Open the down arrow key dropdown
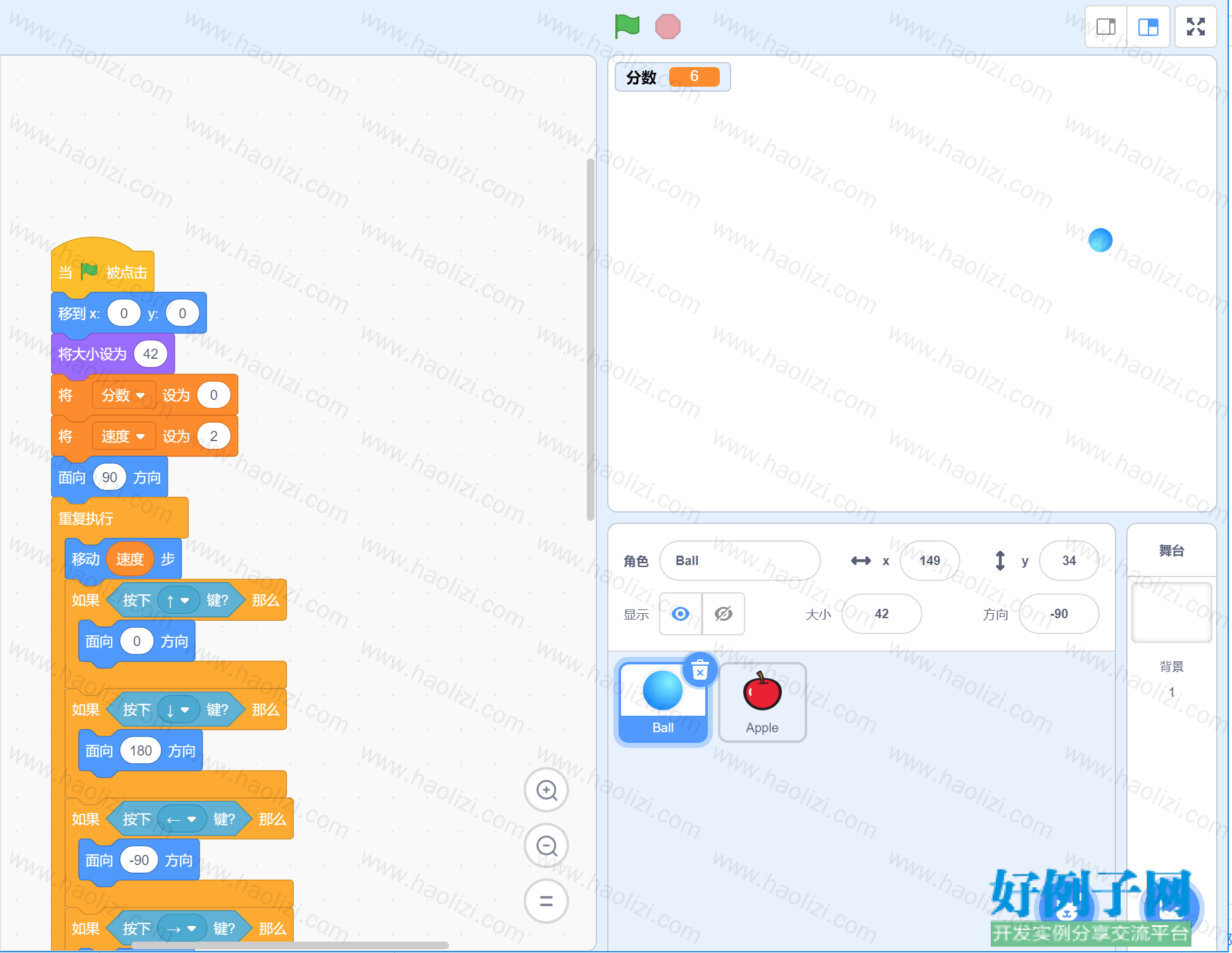 (178, 710)
